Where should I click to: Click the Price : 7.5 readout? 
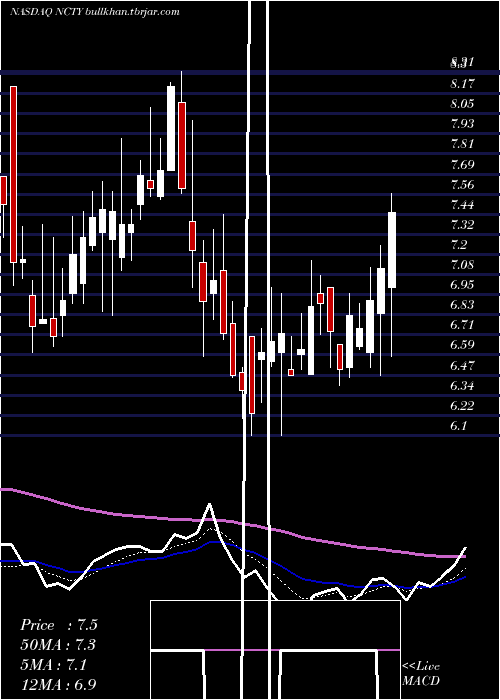[x=58, y=625]
